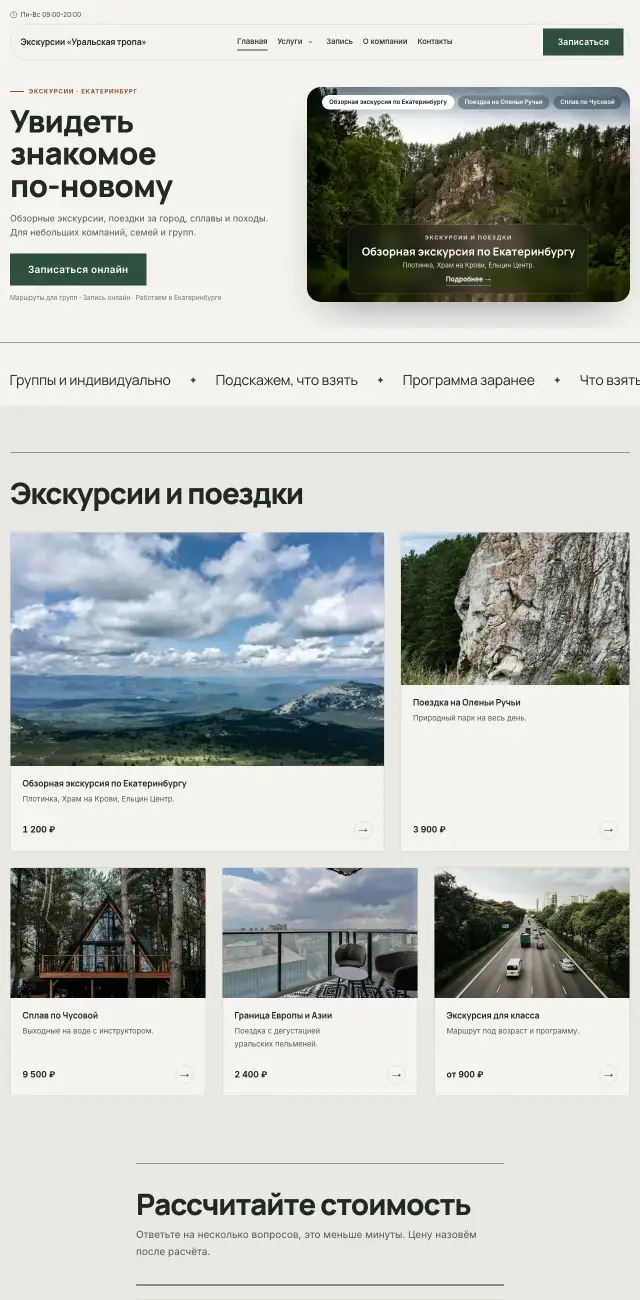Click Программа заранее ticker text
Viewport: 640px width, 1300px height.
pos(468,380)
